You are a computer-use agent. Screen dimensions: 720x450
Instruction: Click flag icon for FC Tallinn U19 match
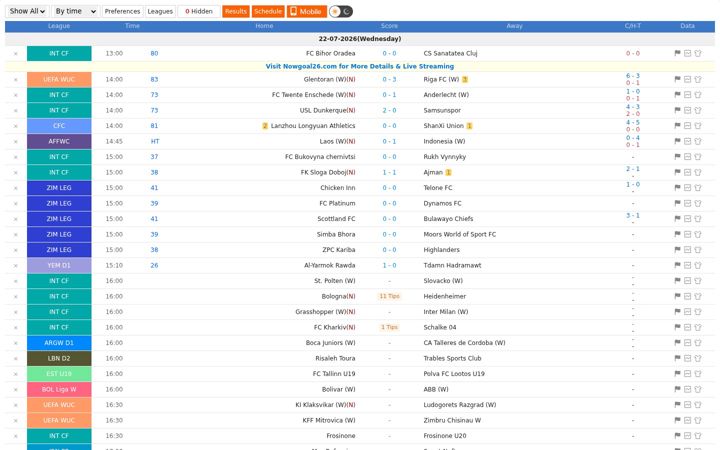(677, 374)
